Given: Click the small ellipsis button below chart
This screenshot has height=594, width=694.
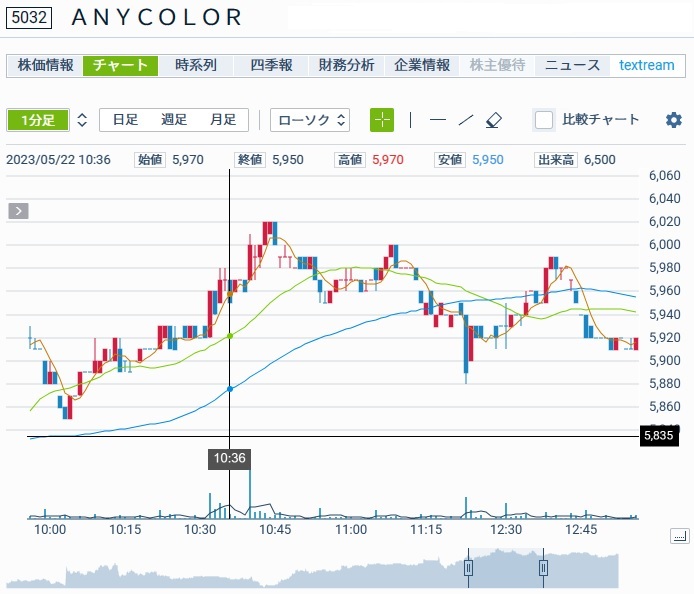Looking at the screenshot, I should (x=679, y=537).
